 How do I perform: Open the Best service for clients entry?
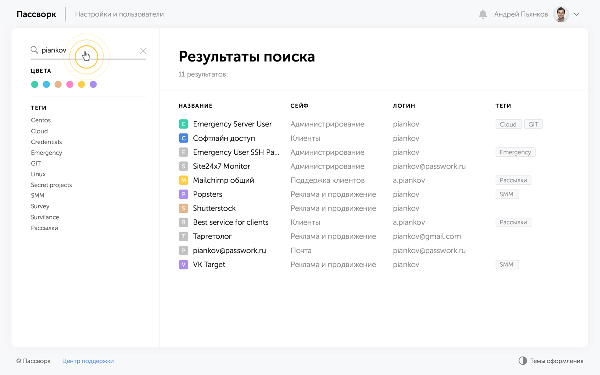230,222
